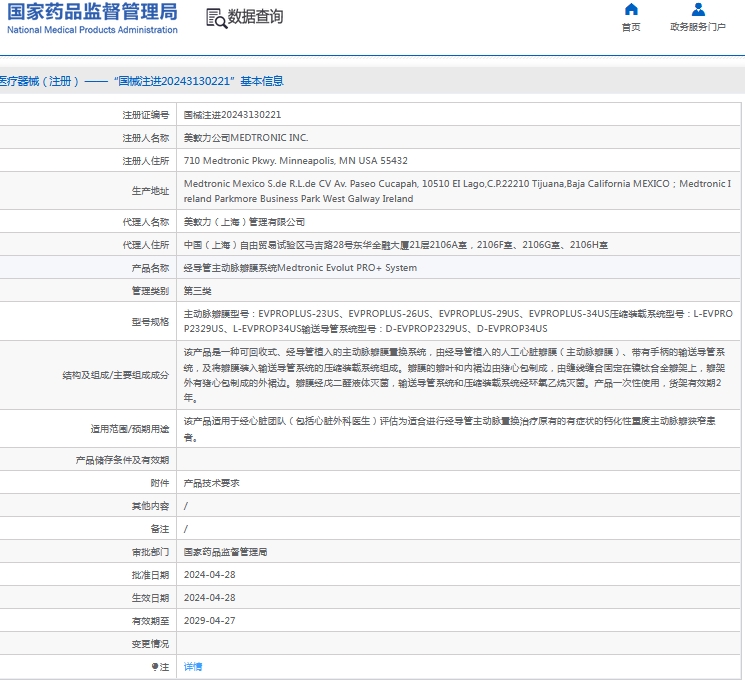Click the 产品技术要求 attachment cell
745x684 pixels.
click(x=211, y=482)
